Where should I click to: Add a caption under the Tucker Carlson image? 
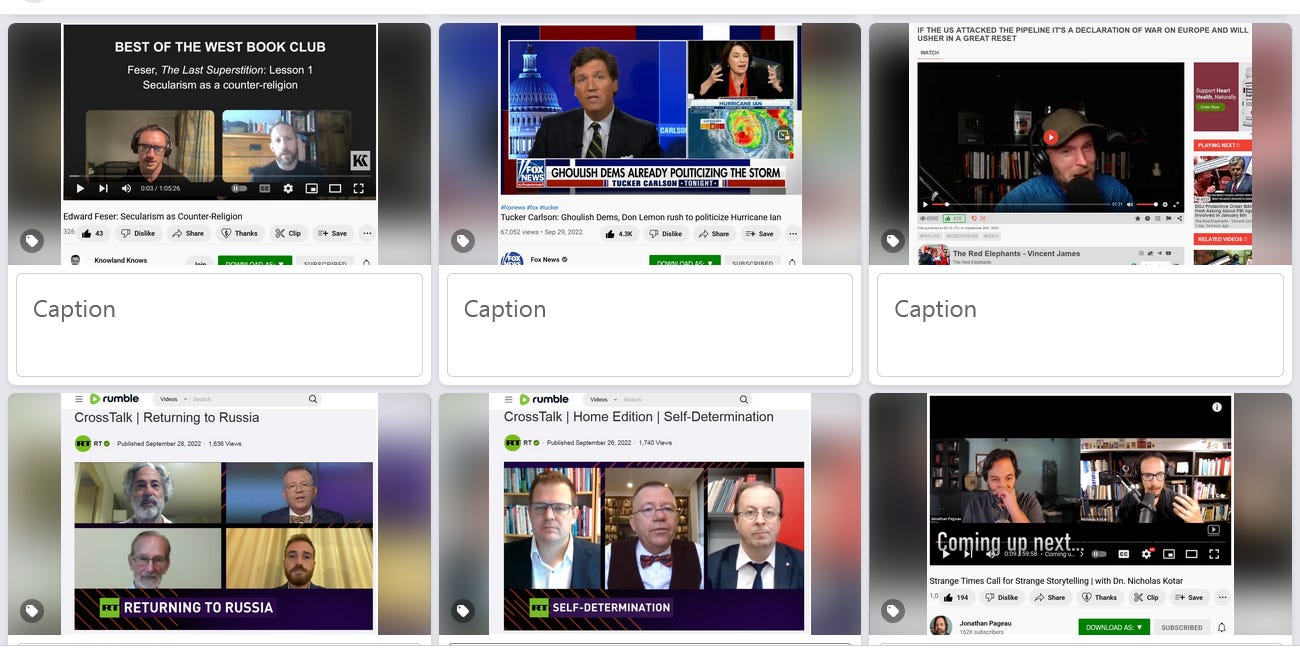click(x=650, y=325)
